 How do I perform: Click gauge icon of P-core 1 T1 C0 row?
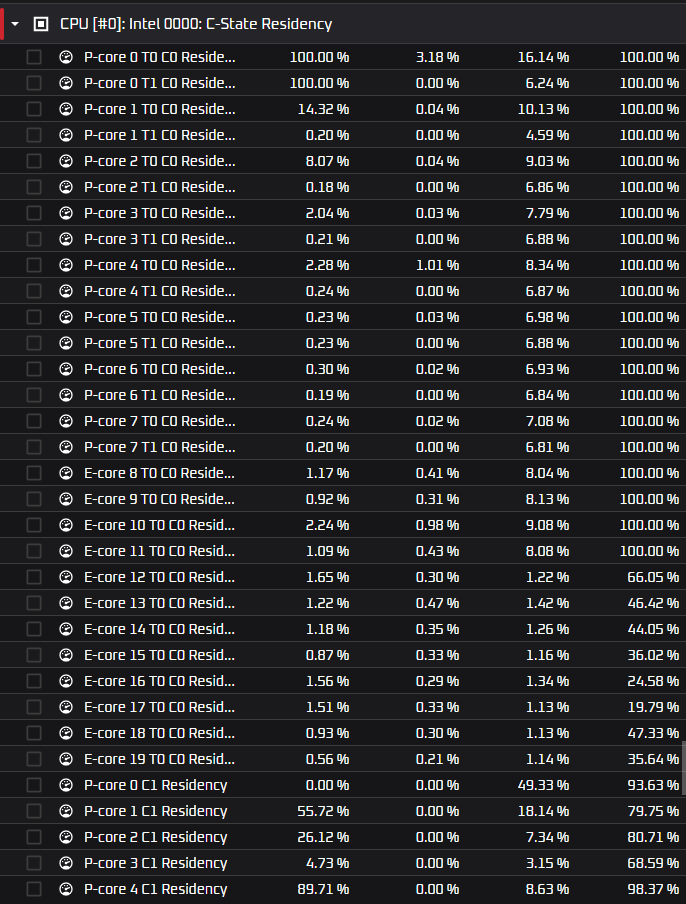click(66, 135)
